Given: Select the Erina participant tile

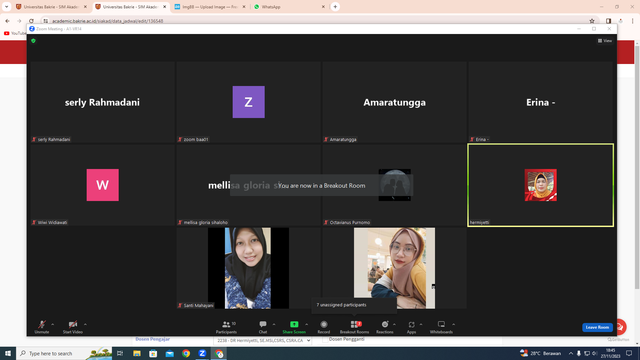Looking at the screenshot, I should (x=540, y=102).
